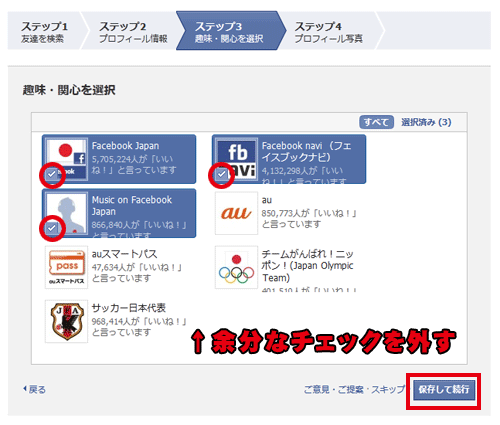Viewport: 500px width, 425px height.
Task: Switch to the 選択済み (3) tab
Action: [426, 122]
